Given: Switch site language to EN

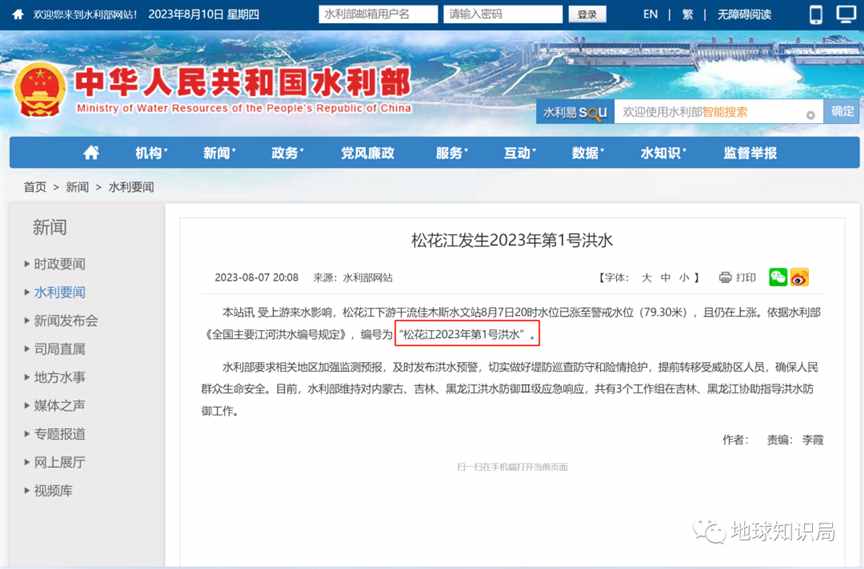Looking at the screenshot, I should [x=650, y=14].
